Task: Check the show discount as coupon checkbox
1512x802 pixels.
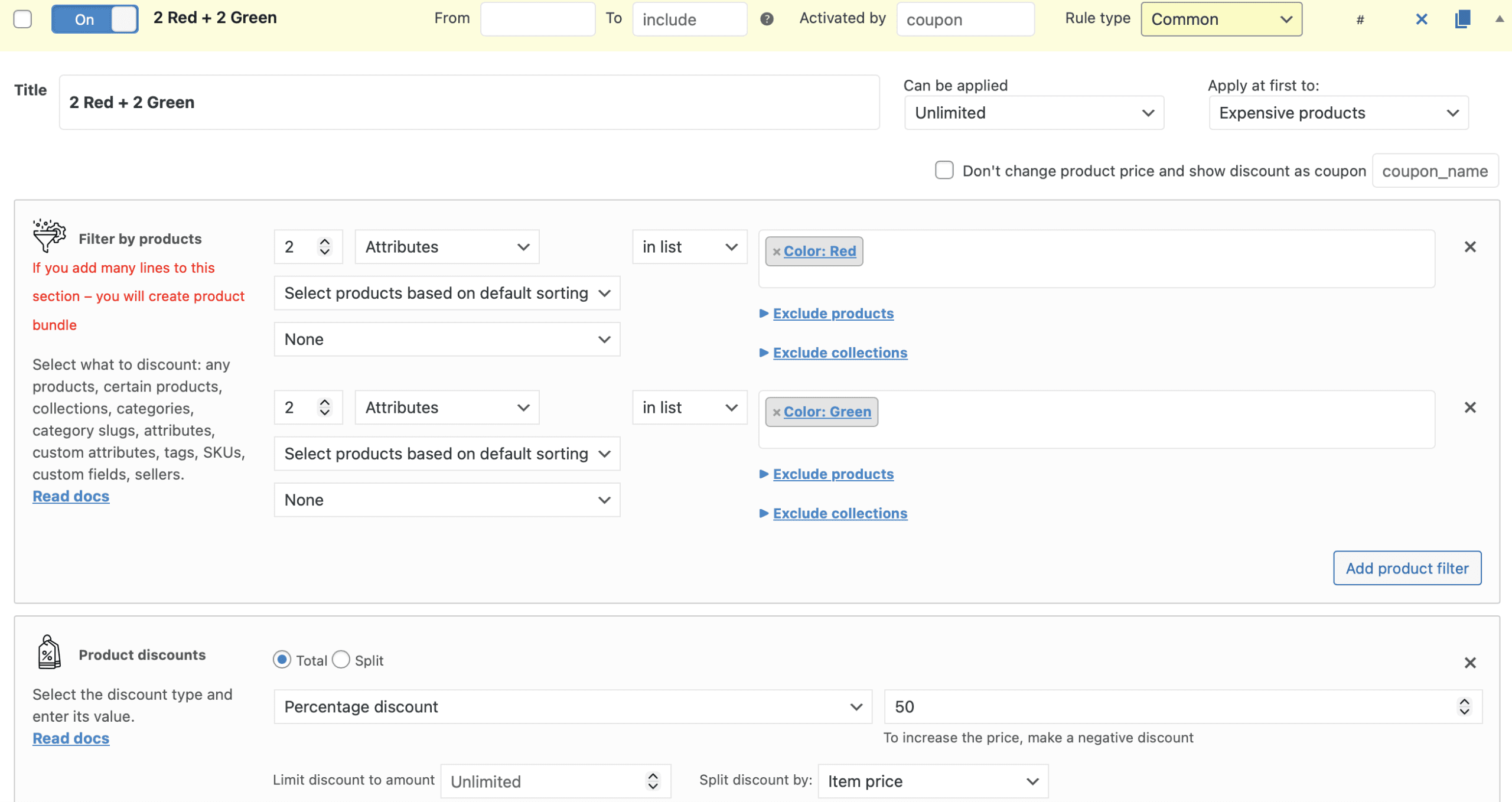Action: coord(944,170)
